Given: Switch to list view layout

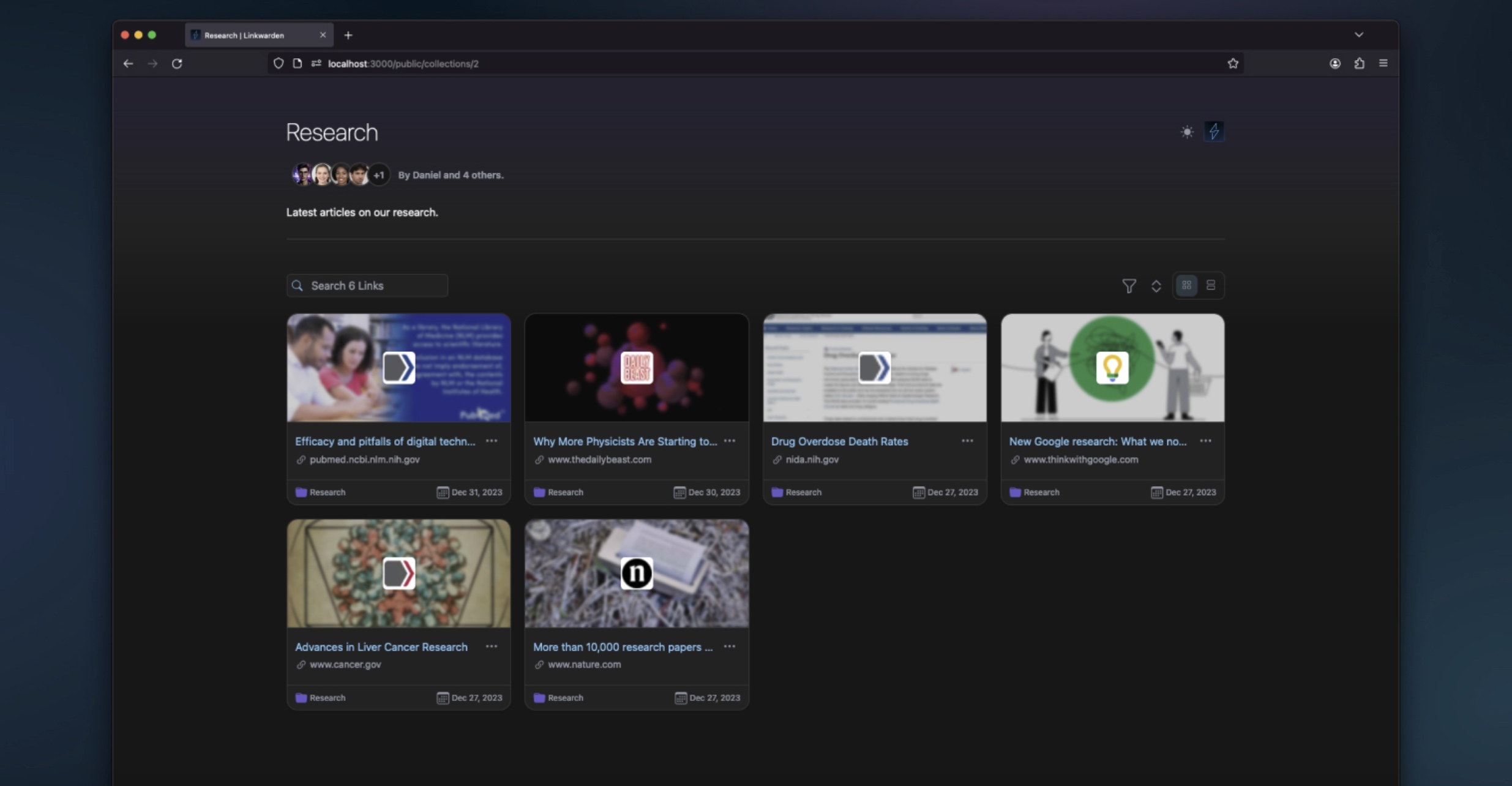Looking at the screenshot, I should pos(1210,285).
